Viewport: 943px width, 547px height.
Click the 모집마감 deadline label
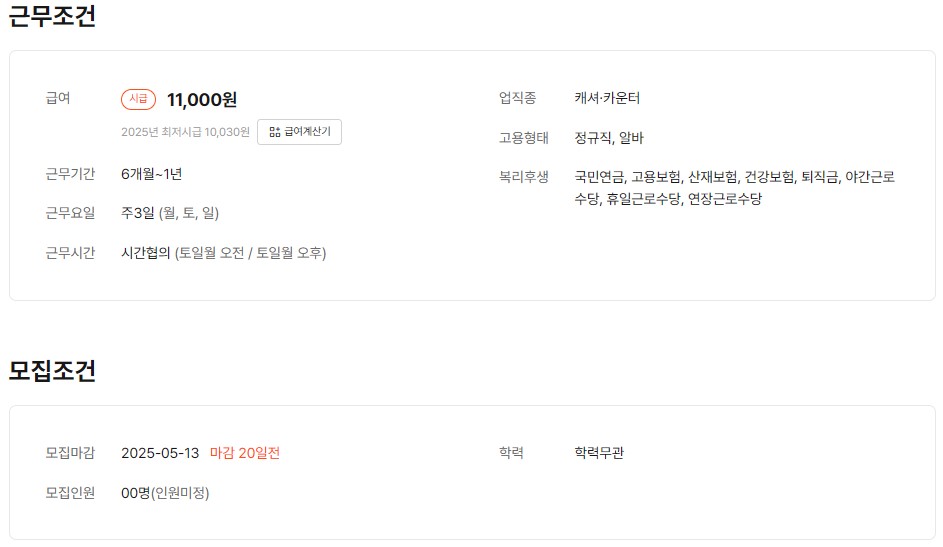70,453
